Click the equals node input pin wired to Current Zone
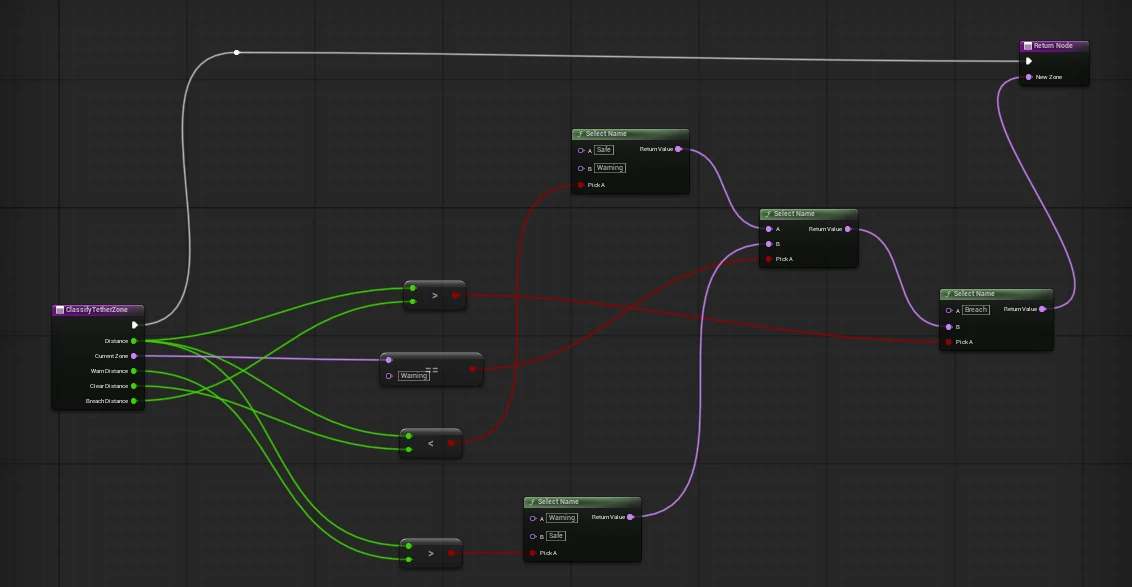The height and width of the screenshot is (587, 1132). (388, 360)
